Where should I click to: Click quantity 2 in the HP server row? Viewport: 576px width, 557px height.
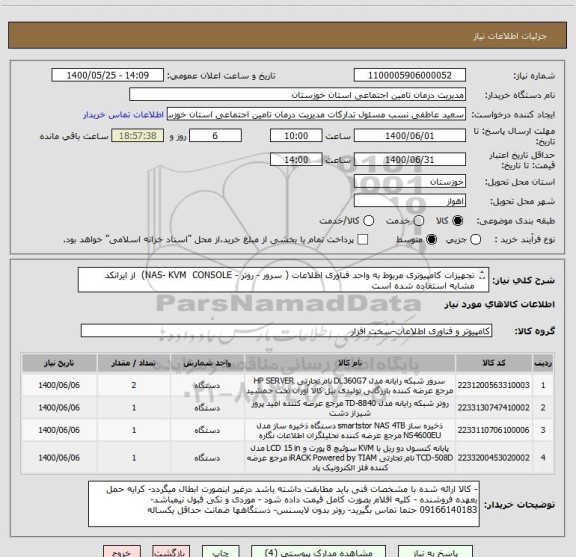click(x=134, y=385)
